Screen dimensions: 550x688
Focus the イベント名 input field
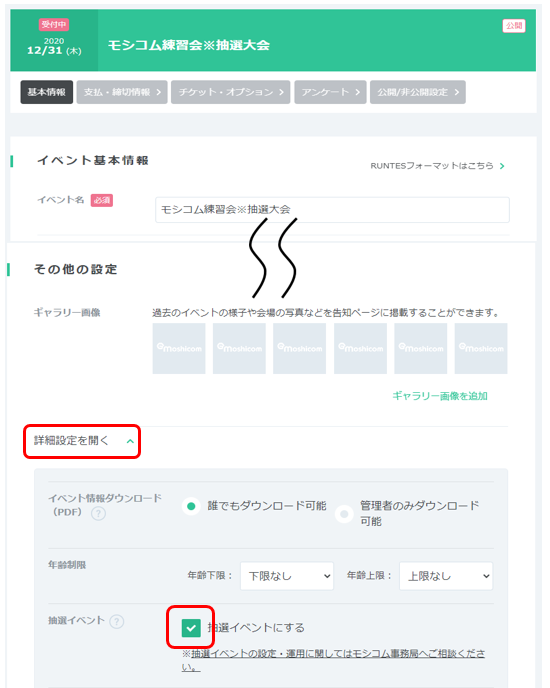point(332,210)
